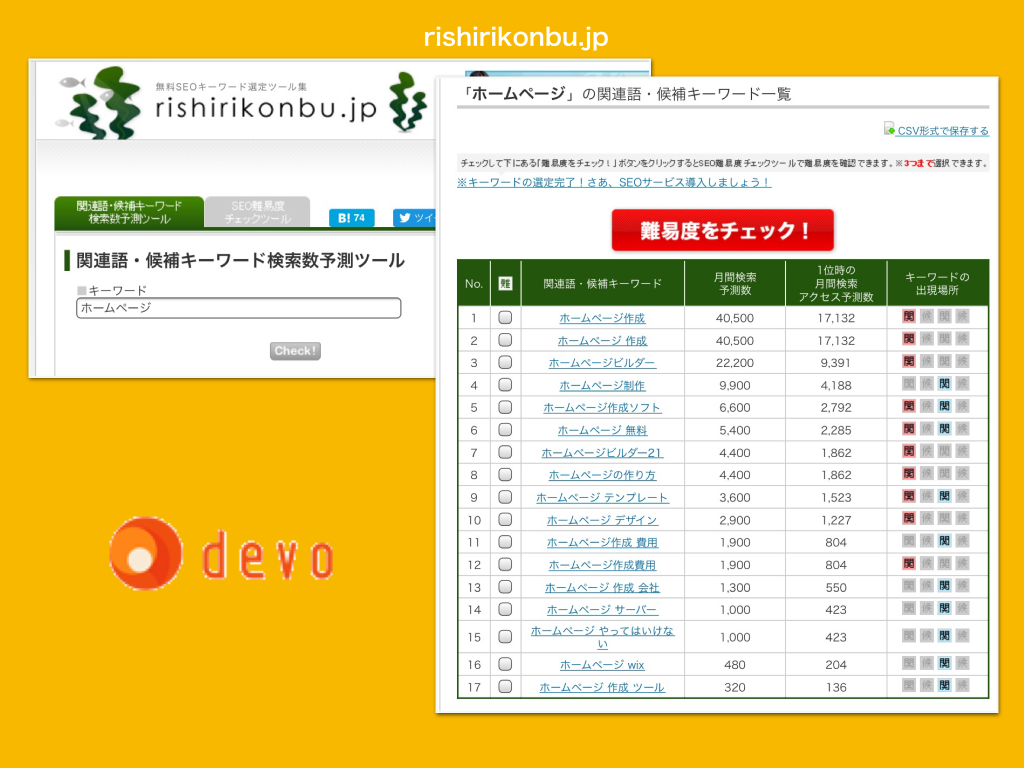
Task: Click the Hatena bookmark B! 74 button
Action: click(351, 217)
